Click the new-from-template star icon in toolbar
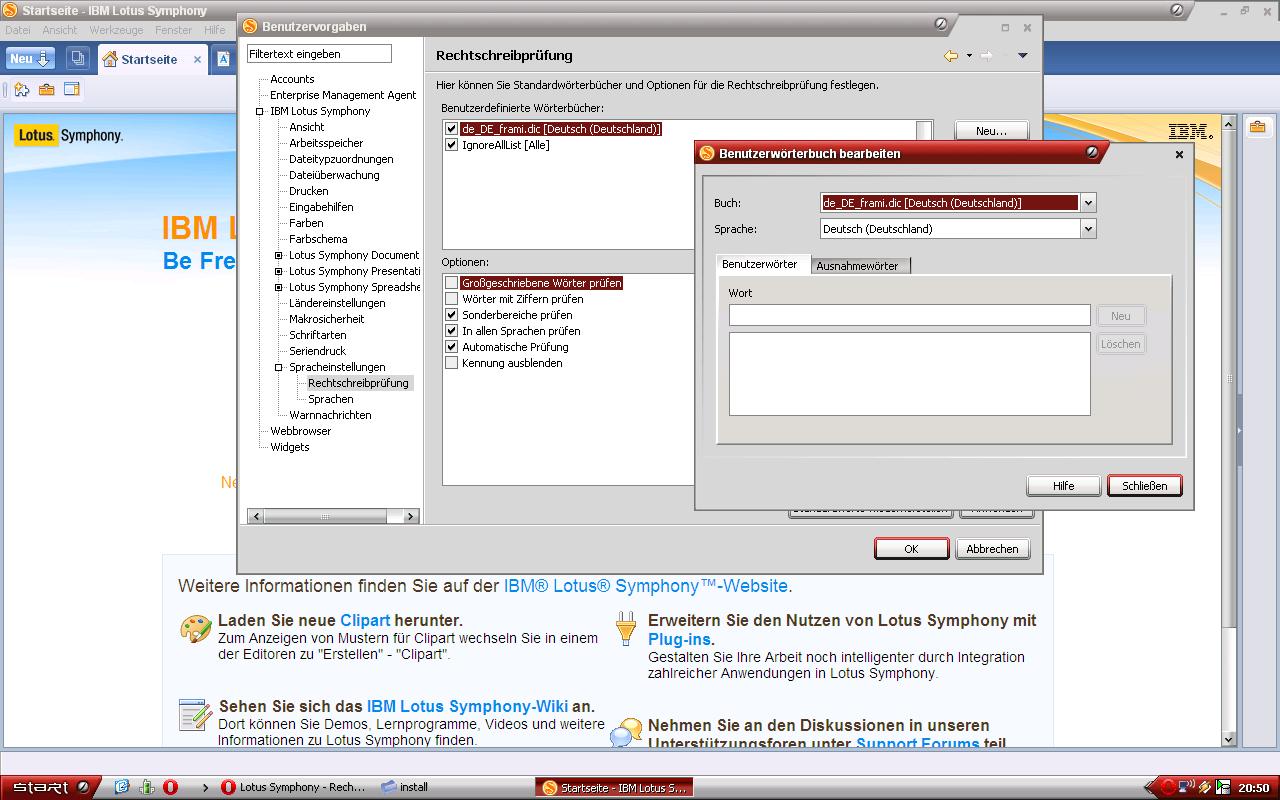 22,89
